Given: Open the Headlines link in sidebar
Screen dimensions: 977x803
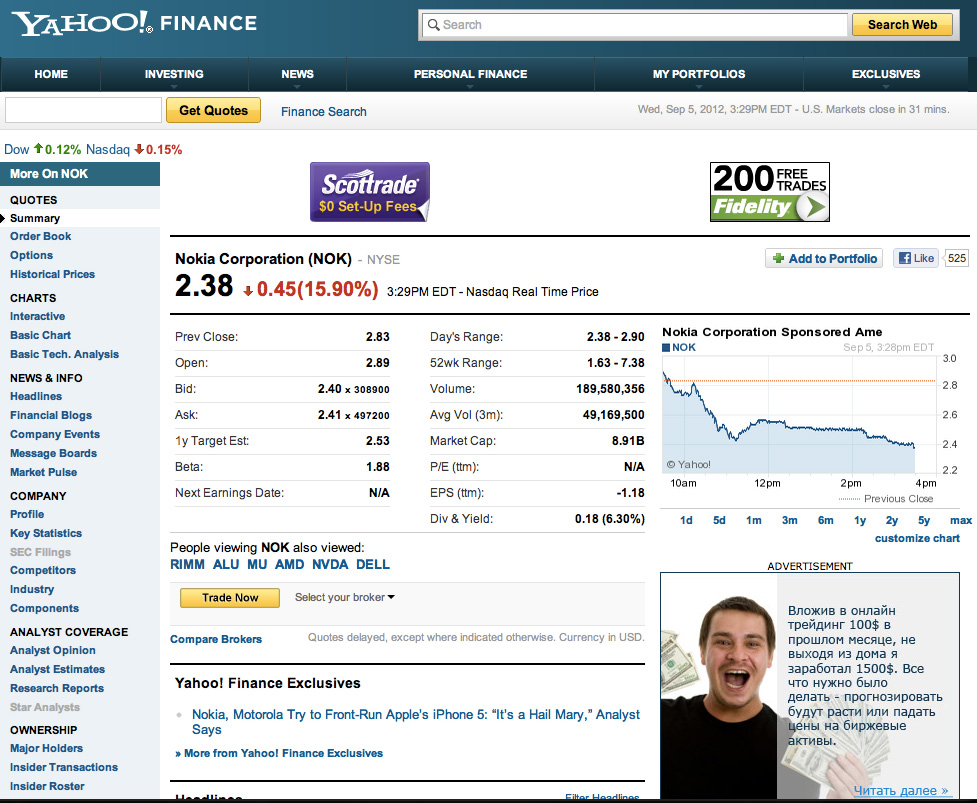Looking at the screenshot, I should tap(36, 396).
